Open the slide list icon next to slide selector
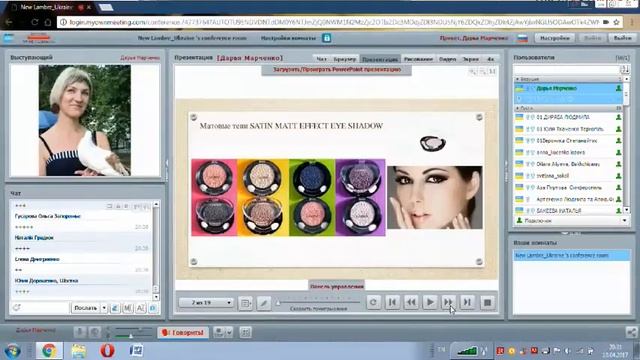The image size is (640, 360). [245, 303]
